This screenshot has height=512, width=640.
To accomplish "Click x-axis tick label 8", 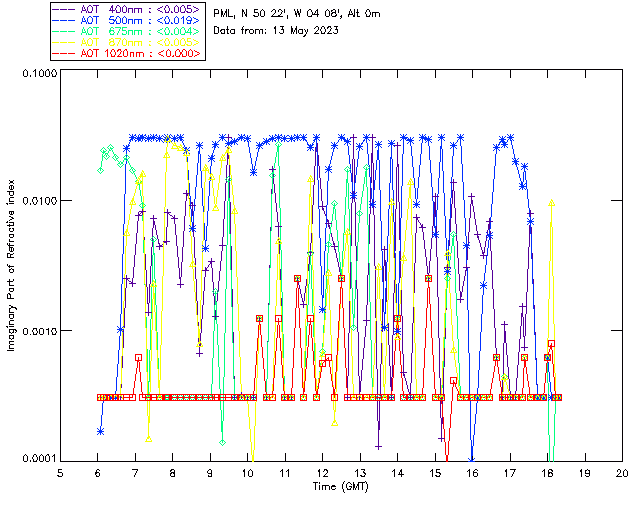I will pos(173,473).
